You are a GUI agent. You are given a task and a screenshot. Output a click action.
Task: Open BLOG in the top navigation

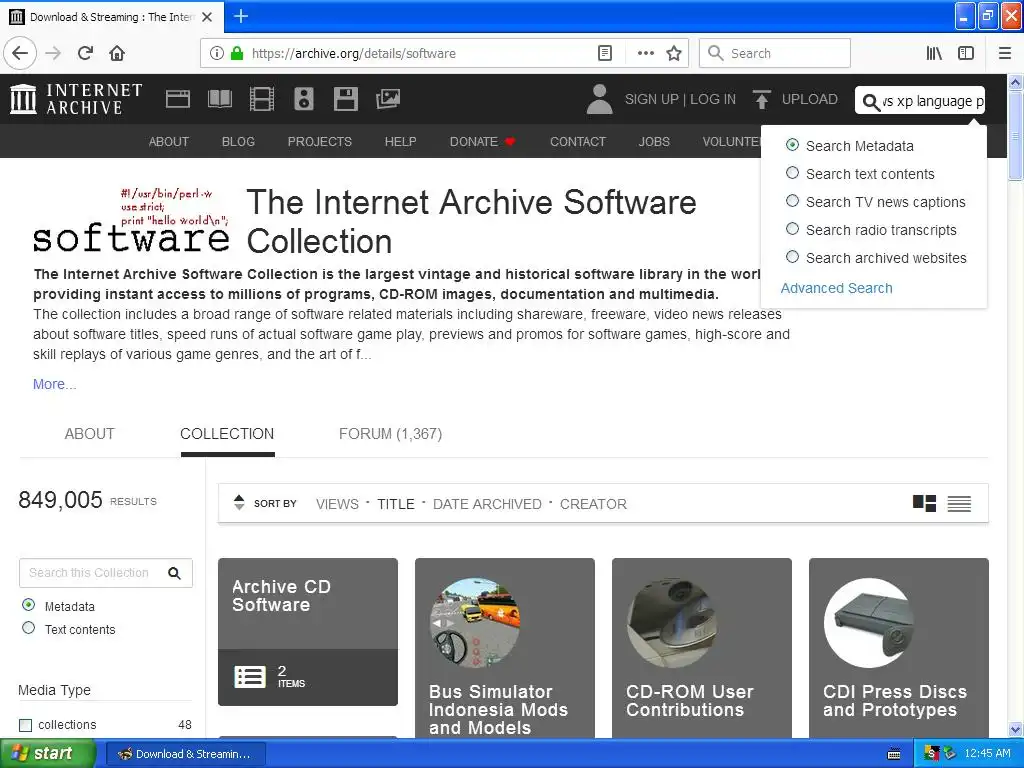coord(238,142)
